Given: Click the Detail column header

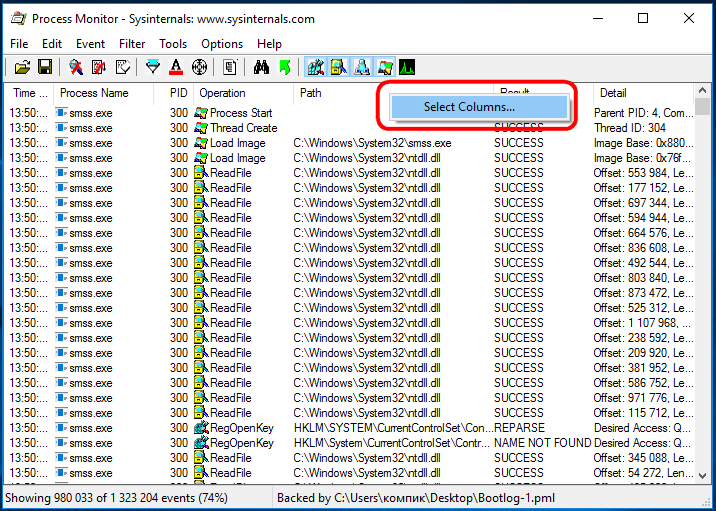Looking at the screenshot, I should [643, 93].
